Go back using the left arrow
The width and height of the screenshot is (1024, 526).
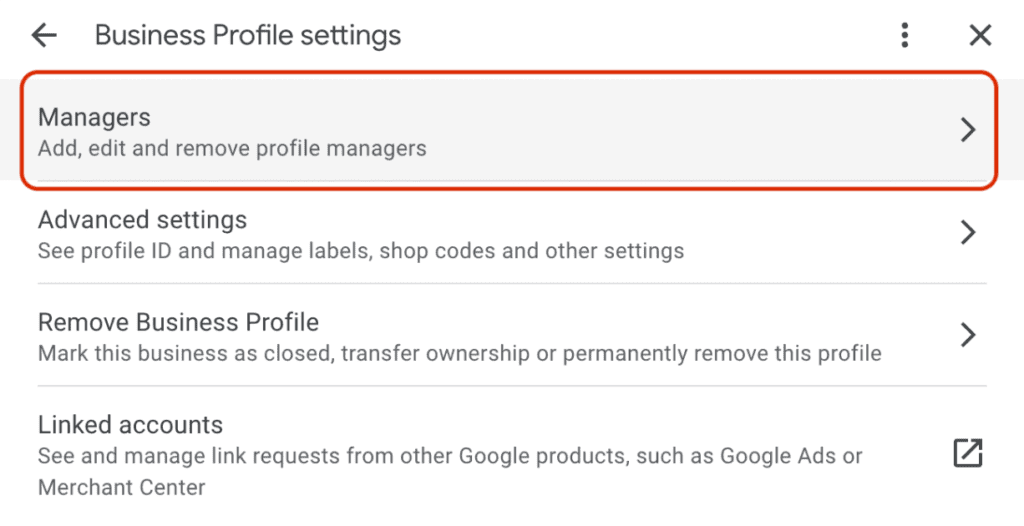44,36
